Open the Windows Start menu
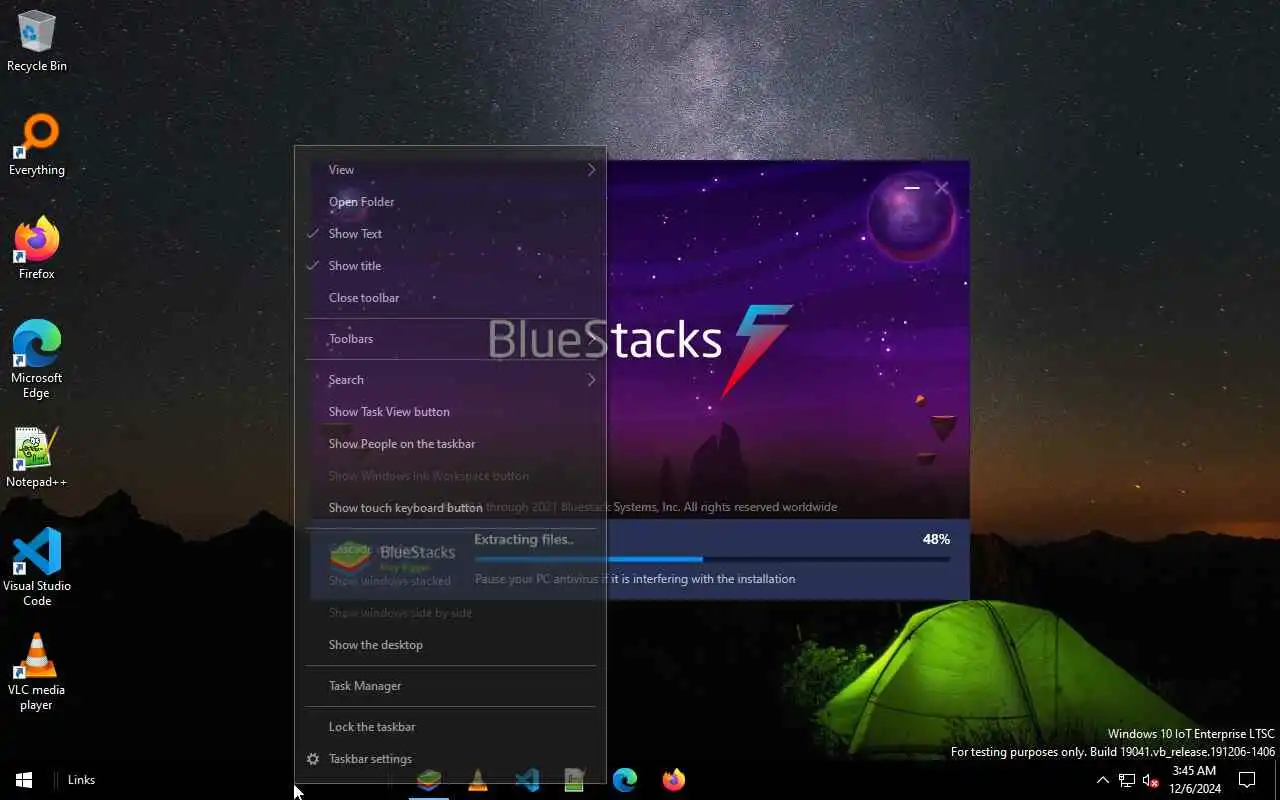The height and width of the screenshot is (800, 1280). pos(24,780)
